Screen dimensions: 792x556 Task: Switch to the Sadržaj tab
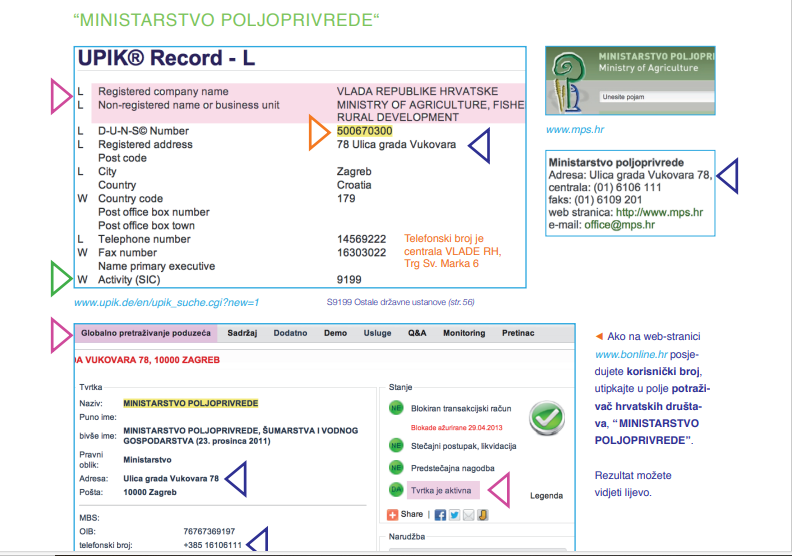pos(242,333)
